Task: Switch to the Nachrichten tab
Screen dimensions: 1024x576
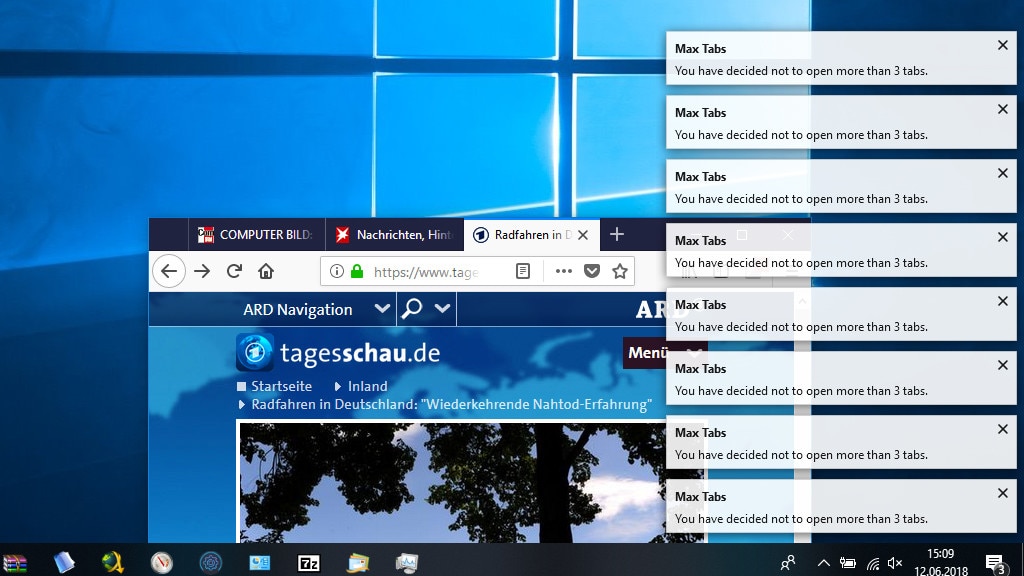Action: pyautogui.click(x=395, y=235)
